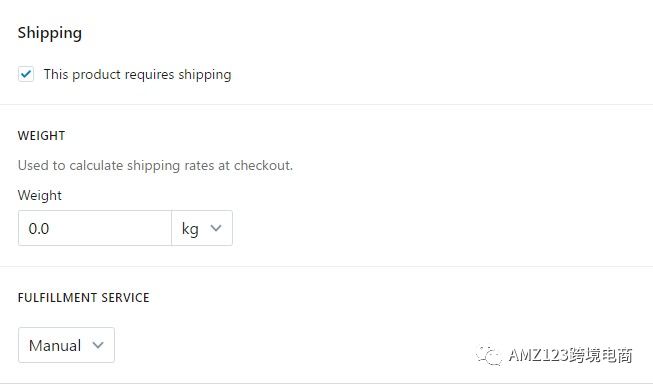Click the WEIGHT section heading

pos(41,136)
